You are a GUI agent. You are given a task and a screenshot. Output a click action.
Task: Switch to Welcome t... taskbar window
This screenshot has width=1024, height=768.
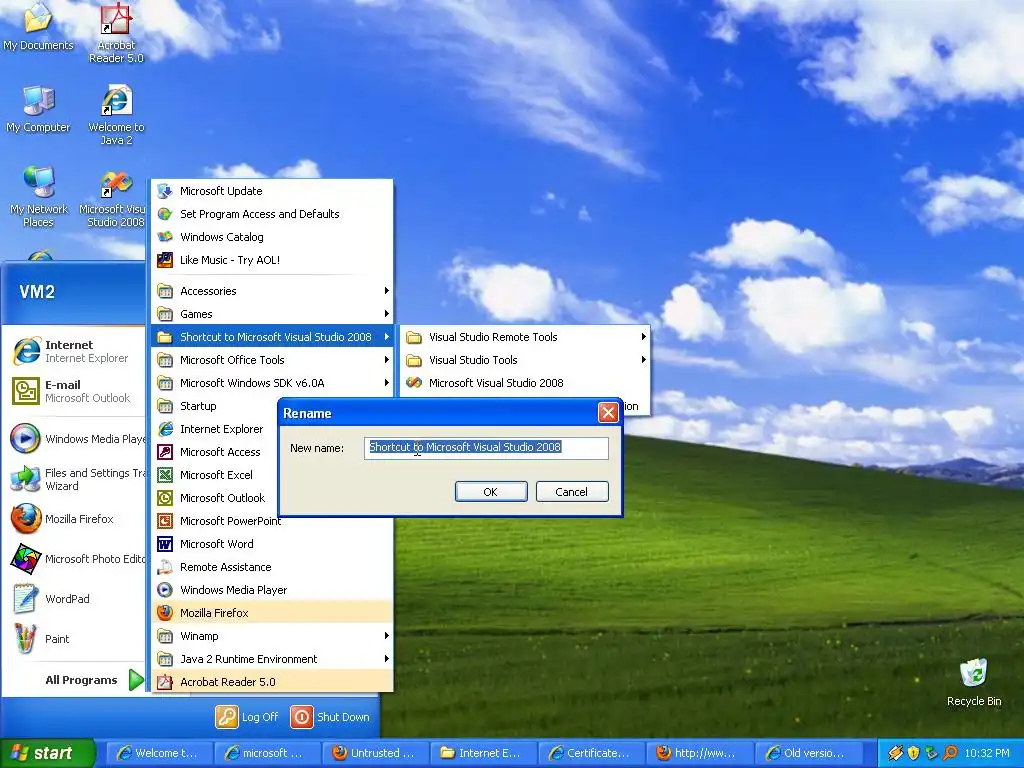157,753
